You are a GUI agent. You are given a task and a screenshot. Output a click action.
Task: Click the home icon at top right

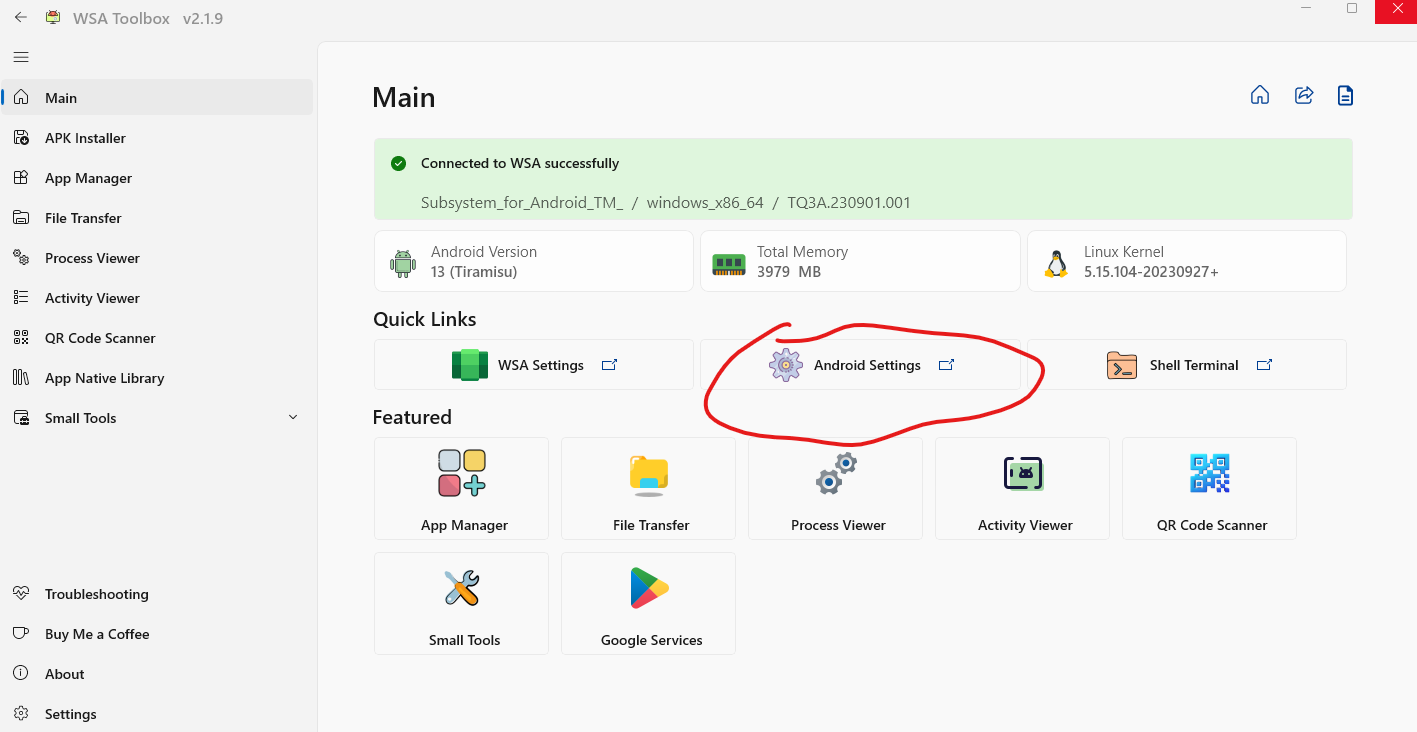pos(1260,95)
